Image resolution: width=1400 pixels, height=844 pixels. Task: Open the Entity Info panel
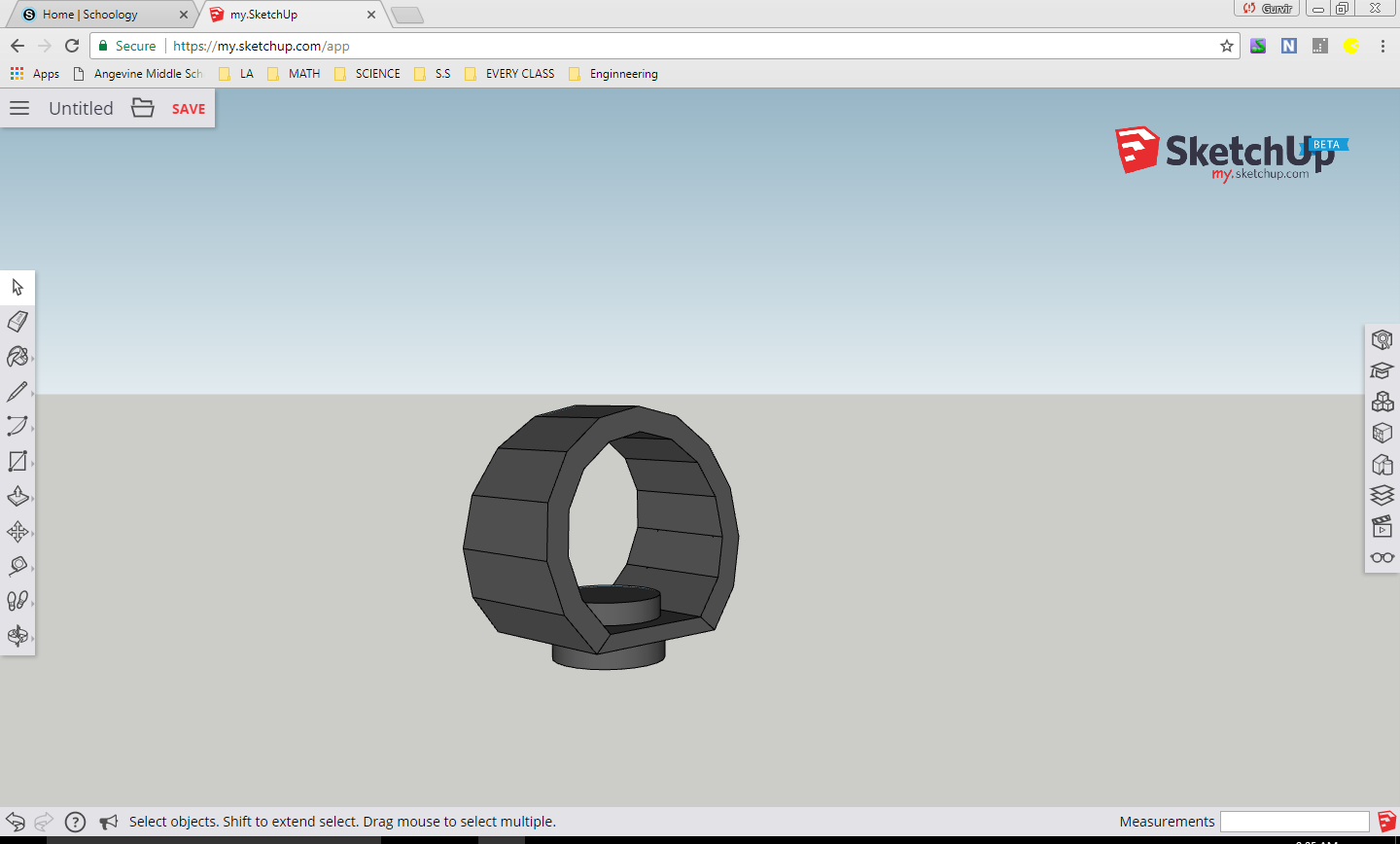(1382, 339)
